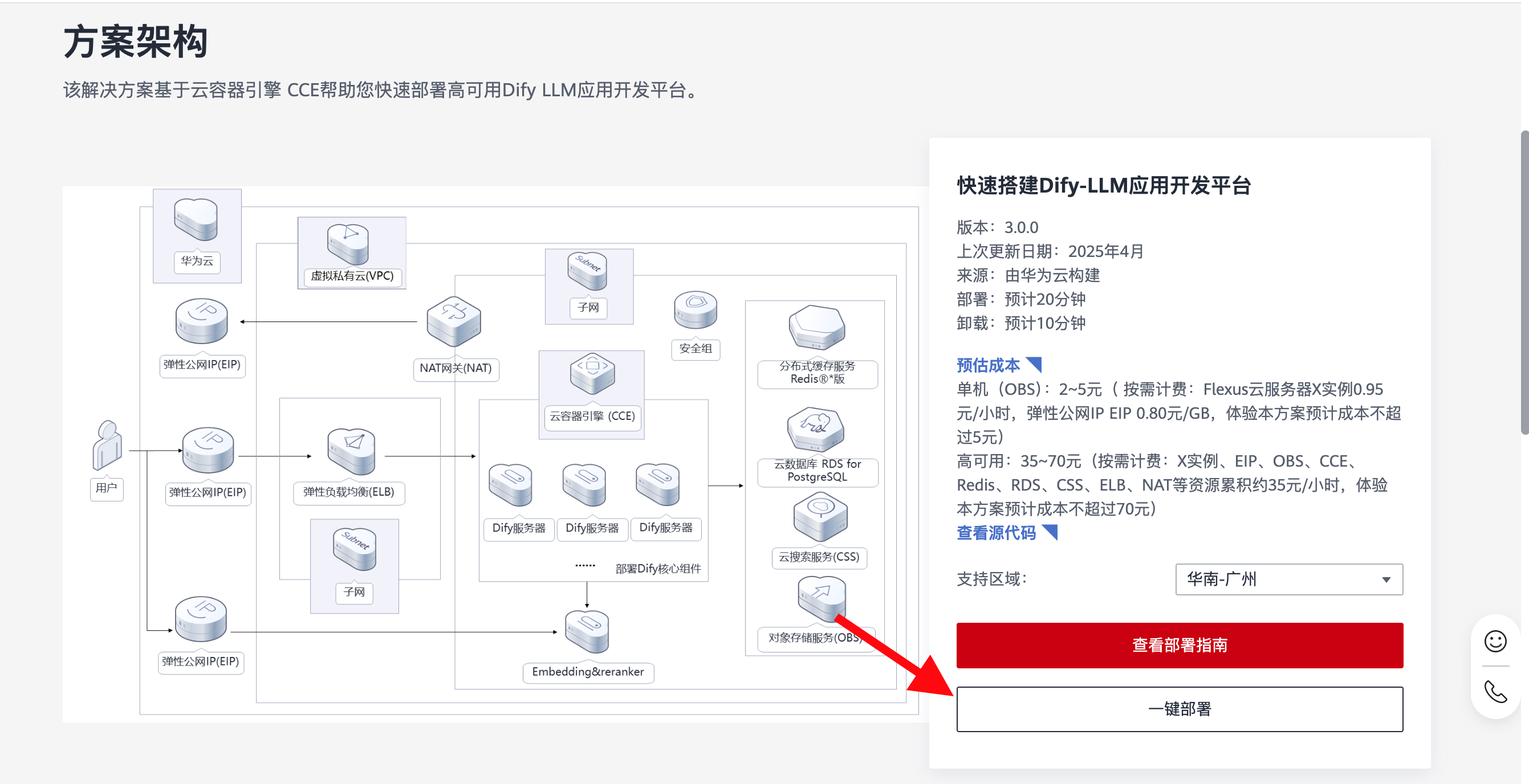Viewport: 1529px width, 784px height.
Task: Click the 弹性负载均衡(ELB) icon
Action: coord(351,452)
